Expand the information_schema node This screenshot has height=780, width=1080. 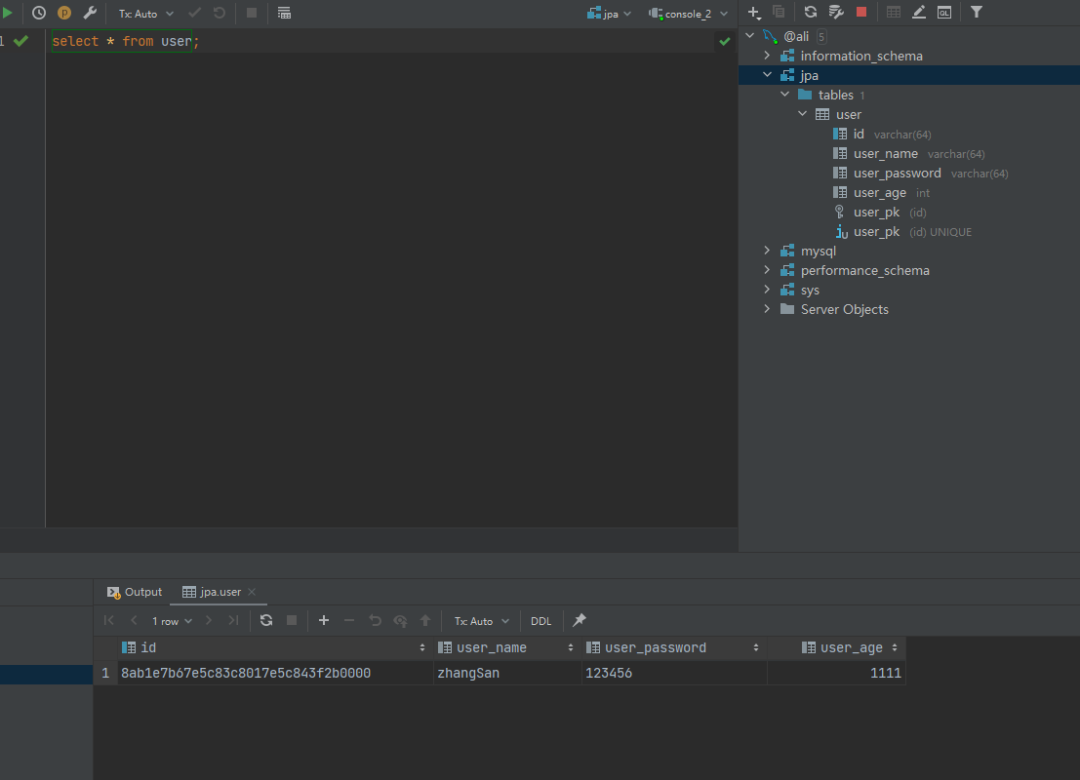click(767, 54)
